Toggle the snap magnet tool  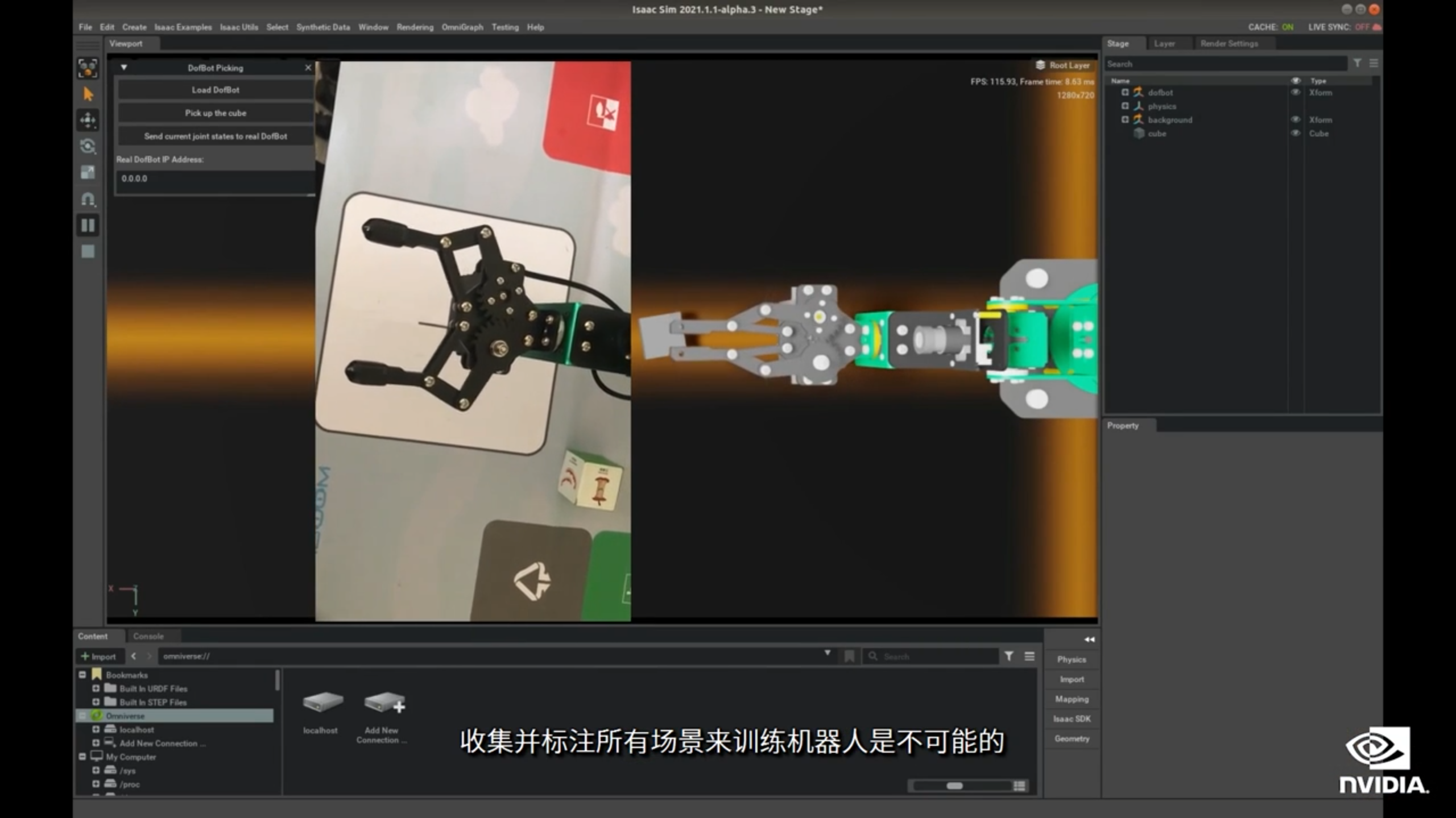[88, 199]
